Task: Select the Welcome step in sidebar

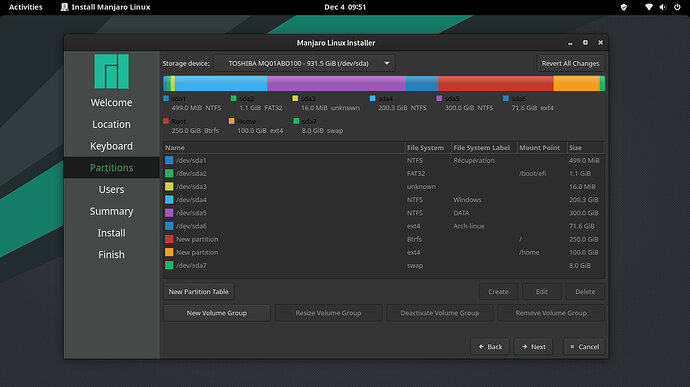Action: click(x=111, y=103)
